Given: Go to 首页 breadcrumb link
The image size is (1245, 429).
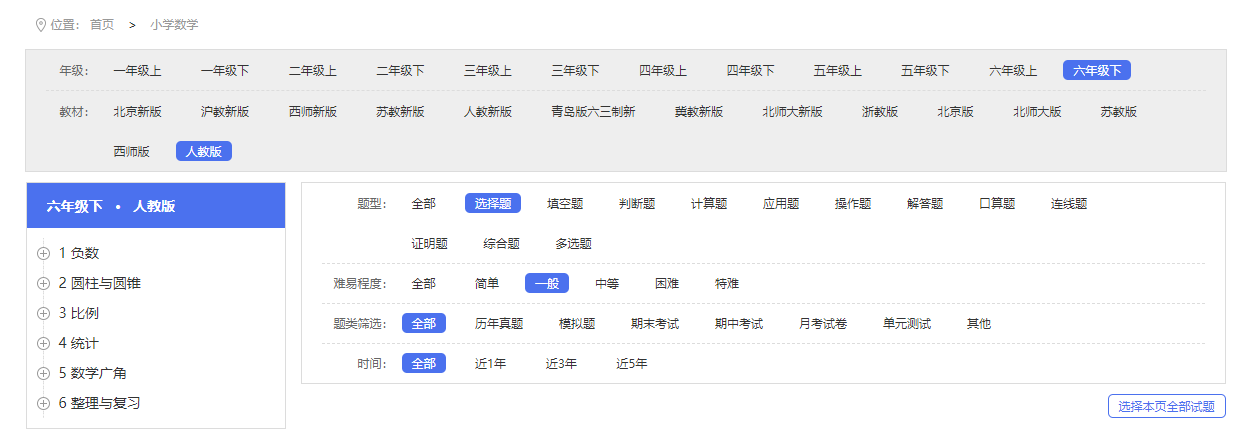Looking at the screenshot, I should (x=102, y=24).
